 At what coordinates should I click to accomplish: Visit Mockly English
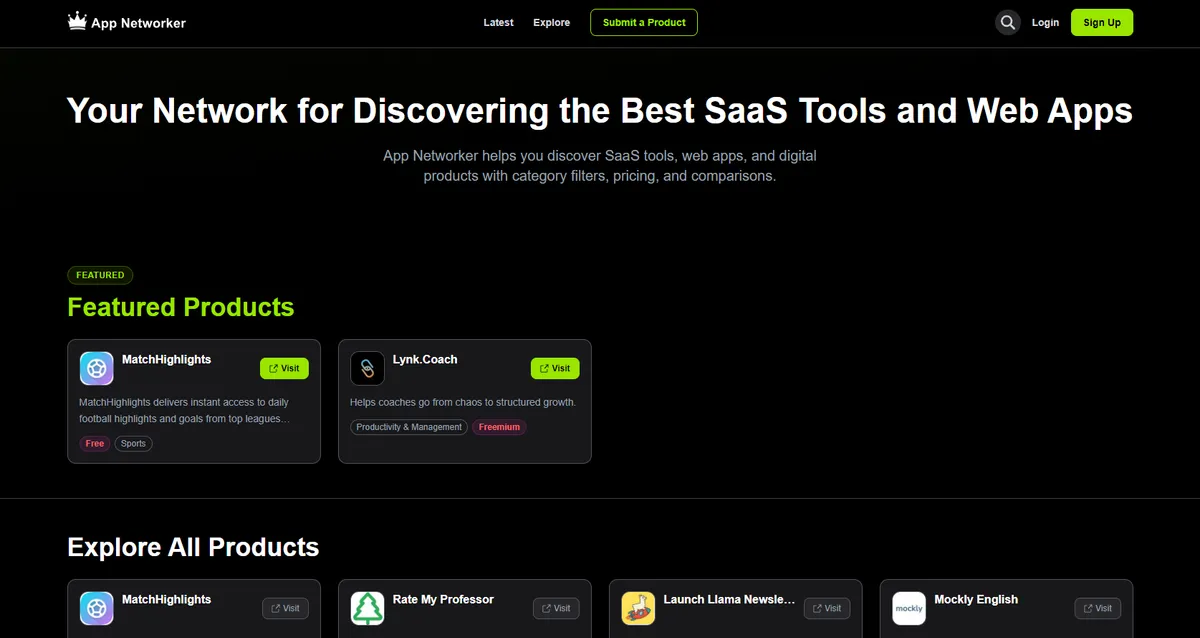tap(1098, 608)
